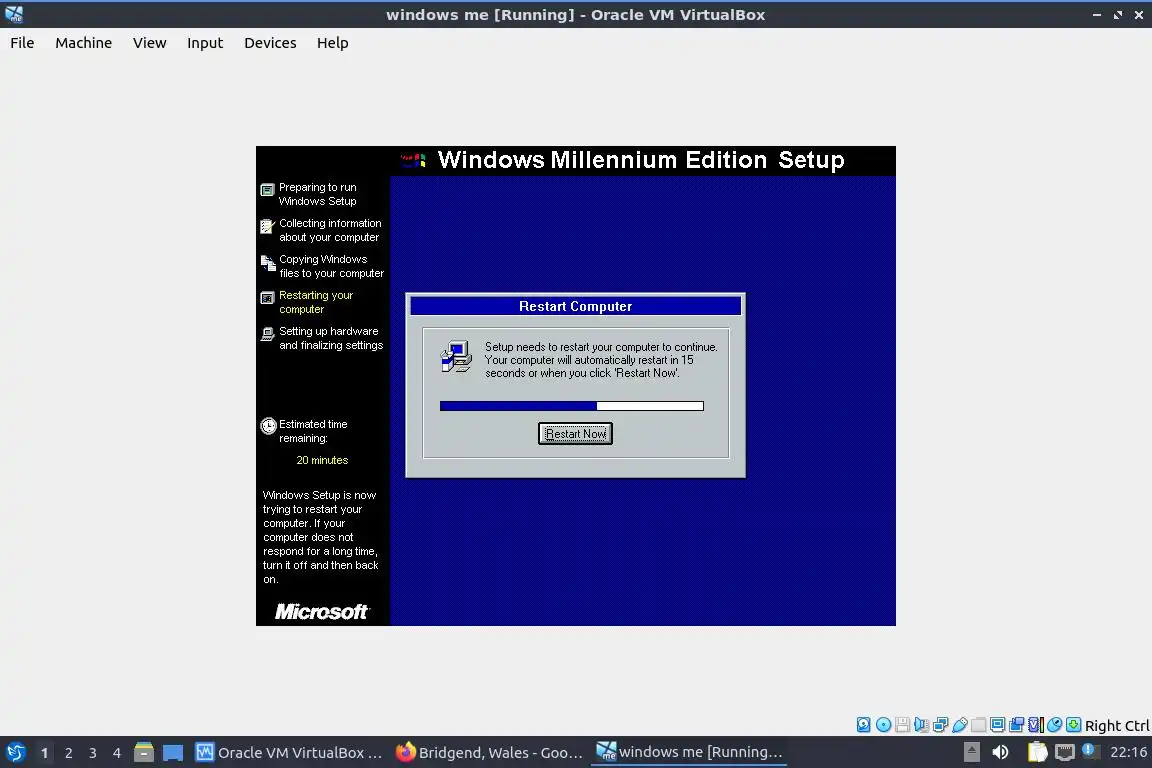The image size is (1152, 768).
Task: Click the eject removable media tray icon
Action: coord(971,752)
